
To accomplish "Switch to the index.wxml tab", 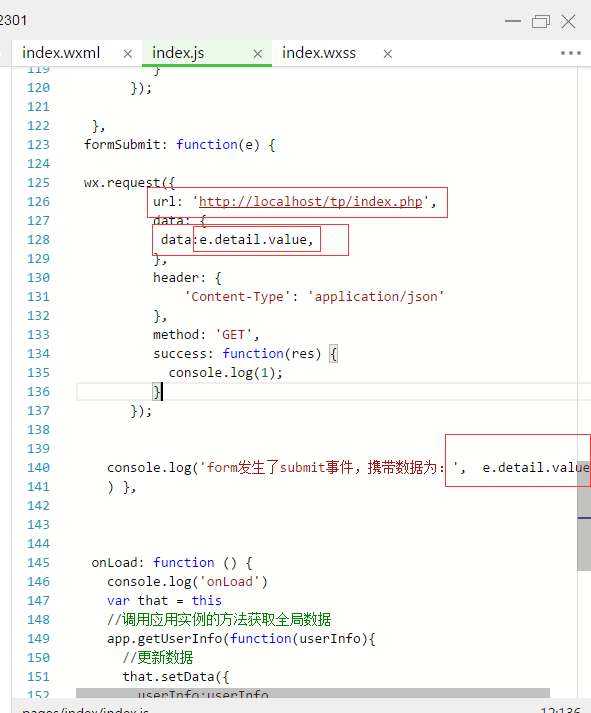I will (61, 53).
